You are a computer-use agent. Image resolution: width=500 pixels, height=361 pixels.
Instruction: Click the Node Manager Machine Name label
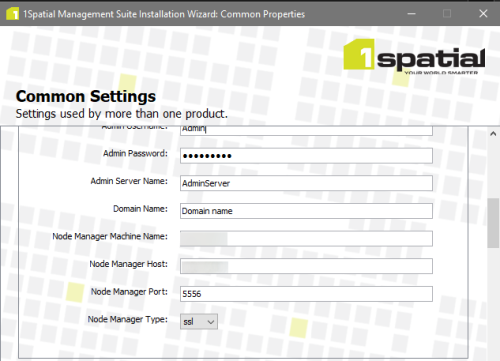coord(110,236)
